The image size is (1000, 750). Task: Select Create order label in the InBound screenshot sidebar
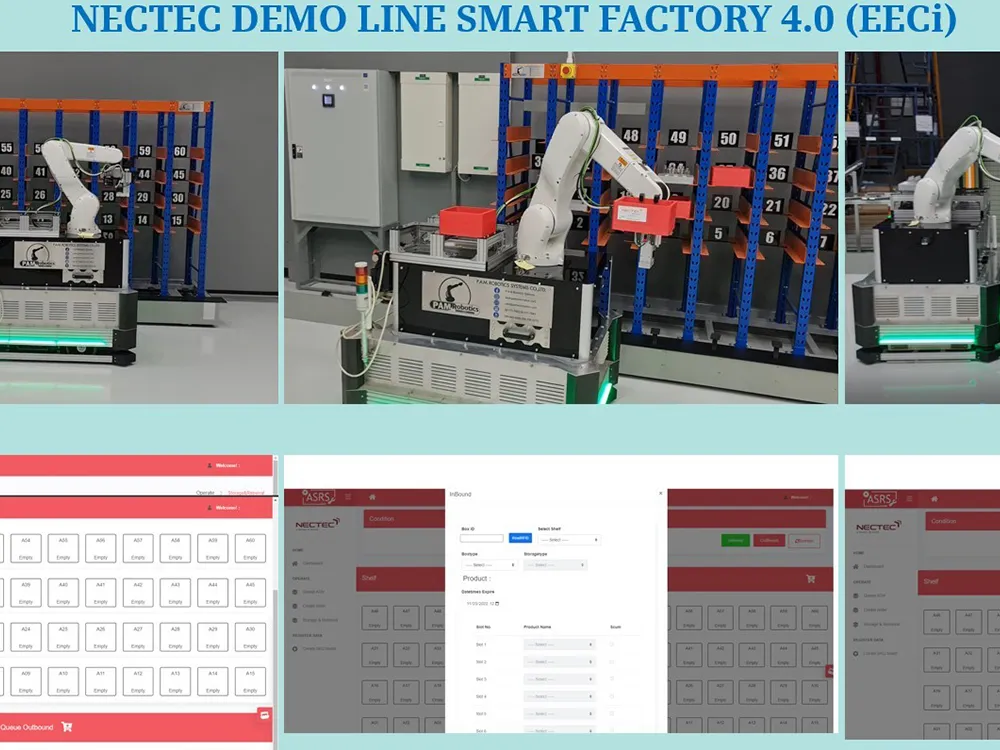coord(314,606)
